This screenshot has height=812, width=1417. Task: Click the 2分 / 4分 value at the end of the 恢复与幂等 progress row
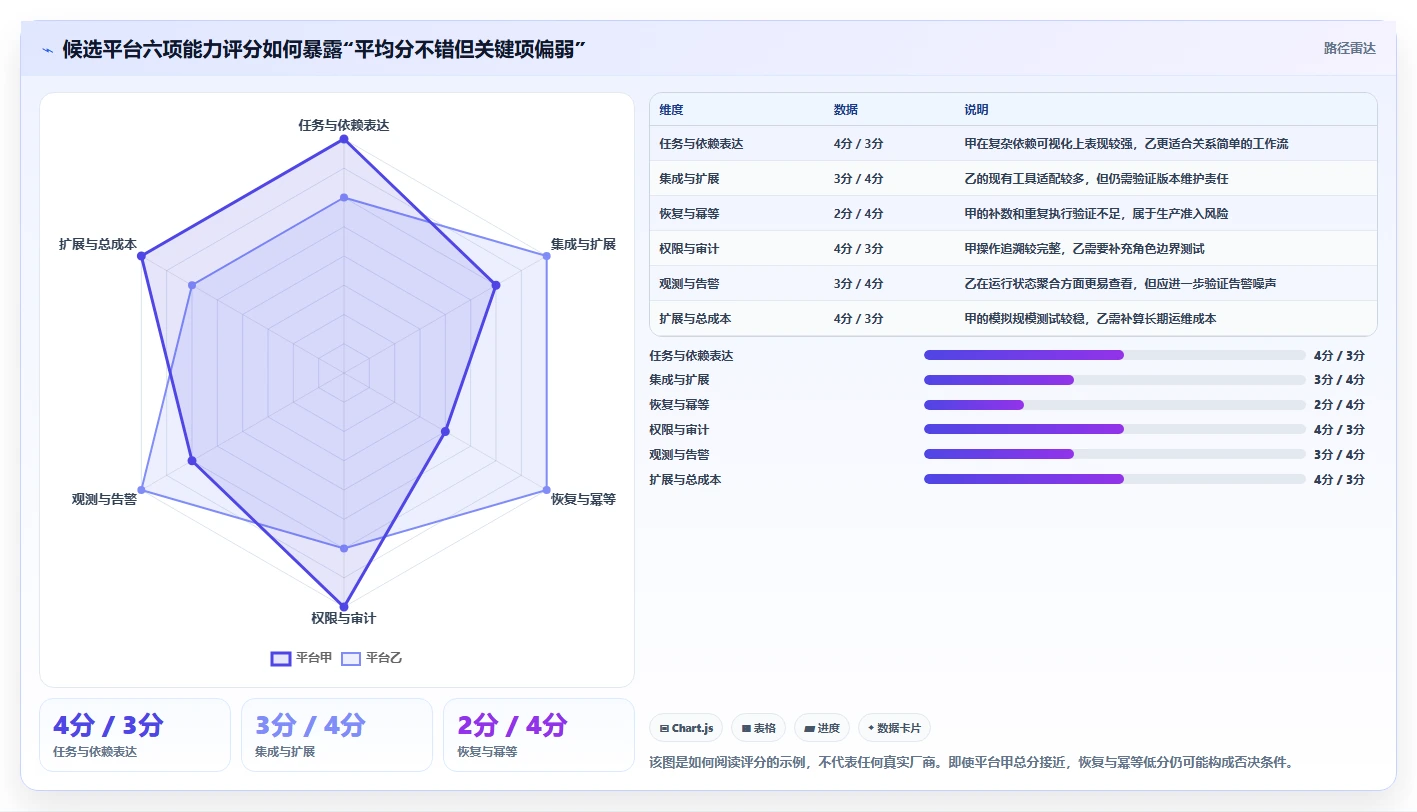pyautogui.click(x=1339, y=405)
